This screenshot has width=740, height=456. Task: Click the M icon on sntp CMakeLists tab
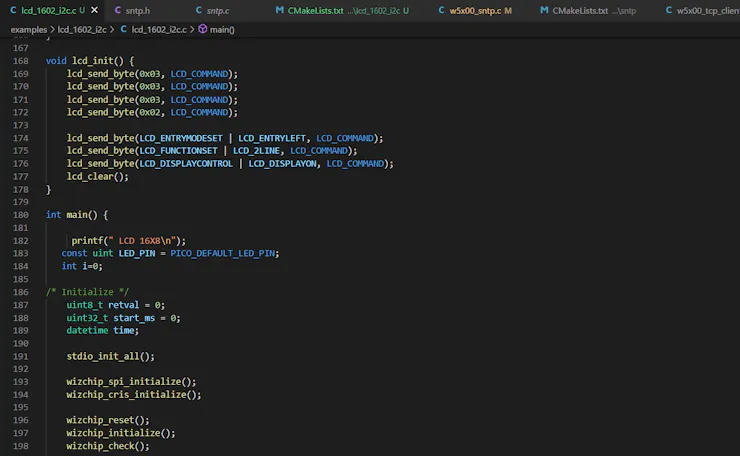click(x=544, y=10)
